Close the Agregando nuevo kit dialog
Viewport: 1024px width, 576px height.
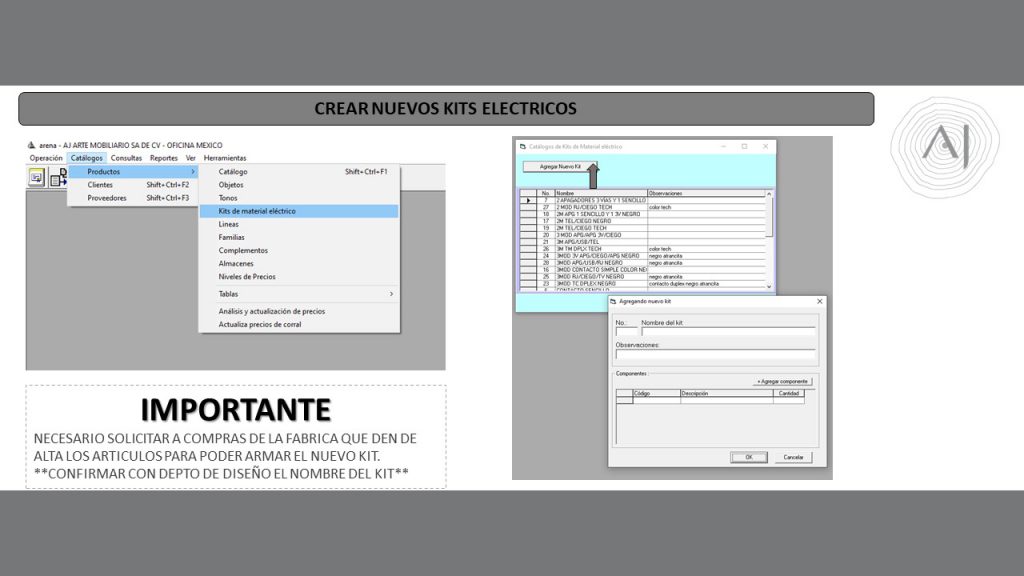pos(820,301)
